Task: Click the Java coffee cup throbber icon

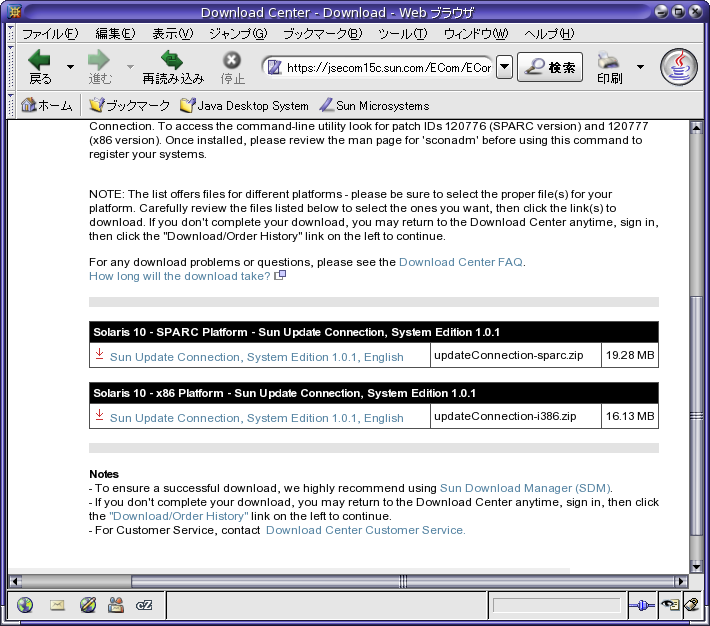Action: [678, 67]
